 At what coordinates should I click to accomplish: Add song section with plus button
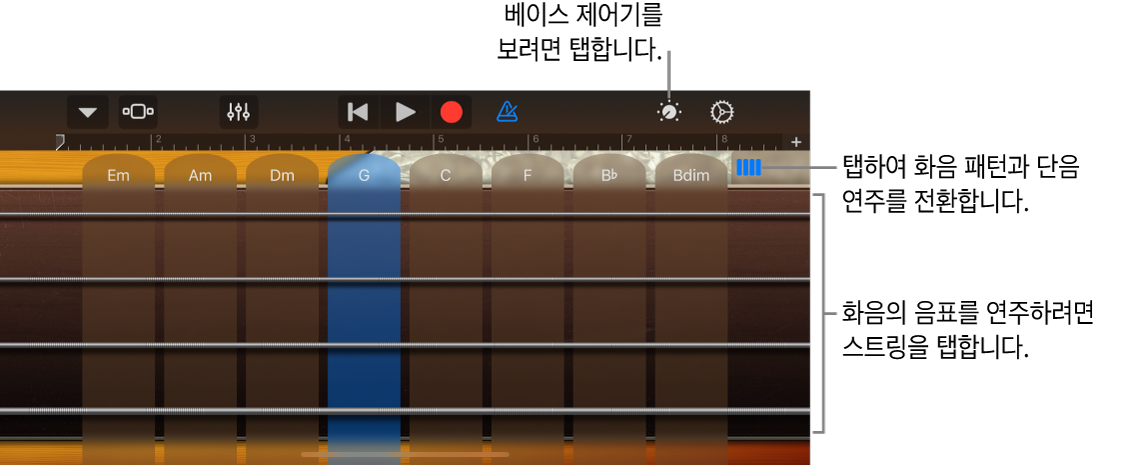click(796, 141)
